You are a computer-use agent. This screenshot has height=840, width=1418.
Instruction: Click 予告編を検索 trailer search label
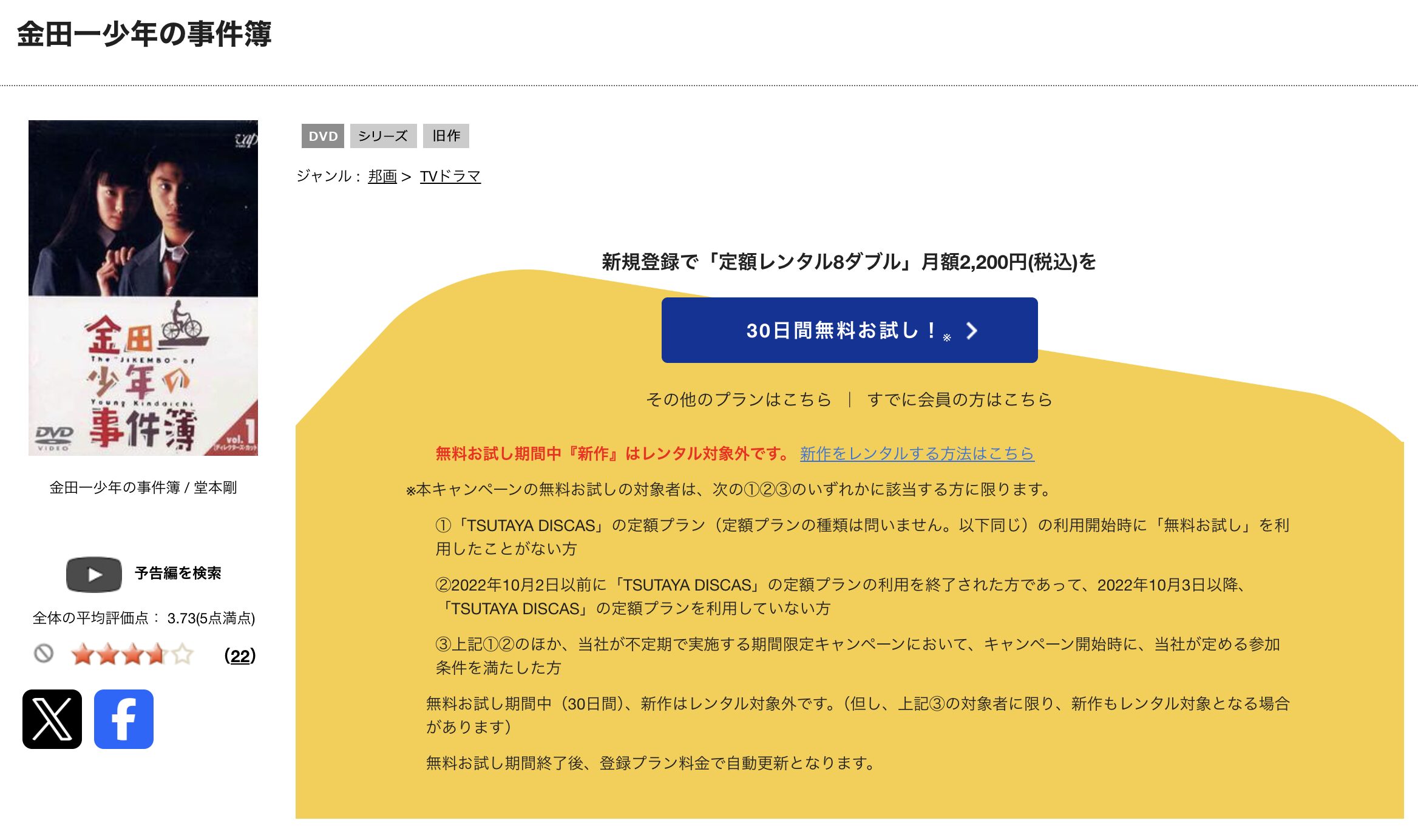(178, 573)
